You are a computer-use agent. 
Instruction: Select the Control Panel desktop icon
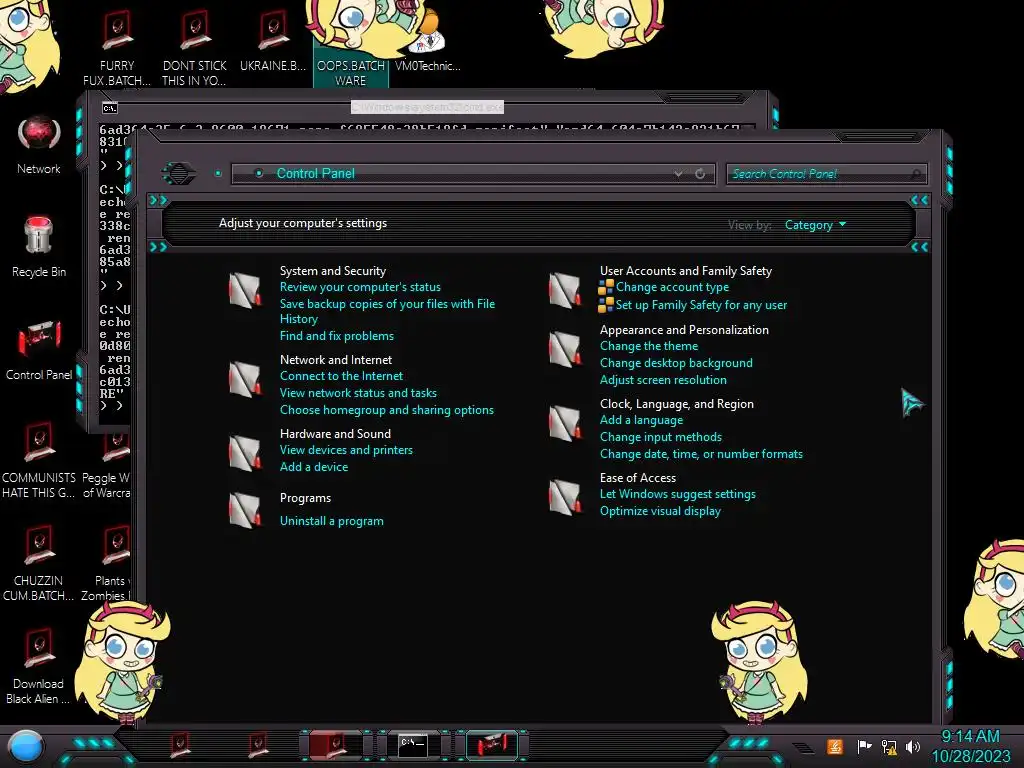pyautogui.click(x=39, y=351)
